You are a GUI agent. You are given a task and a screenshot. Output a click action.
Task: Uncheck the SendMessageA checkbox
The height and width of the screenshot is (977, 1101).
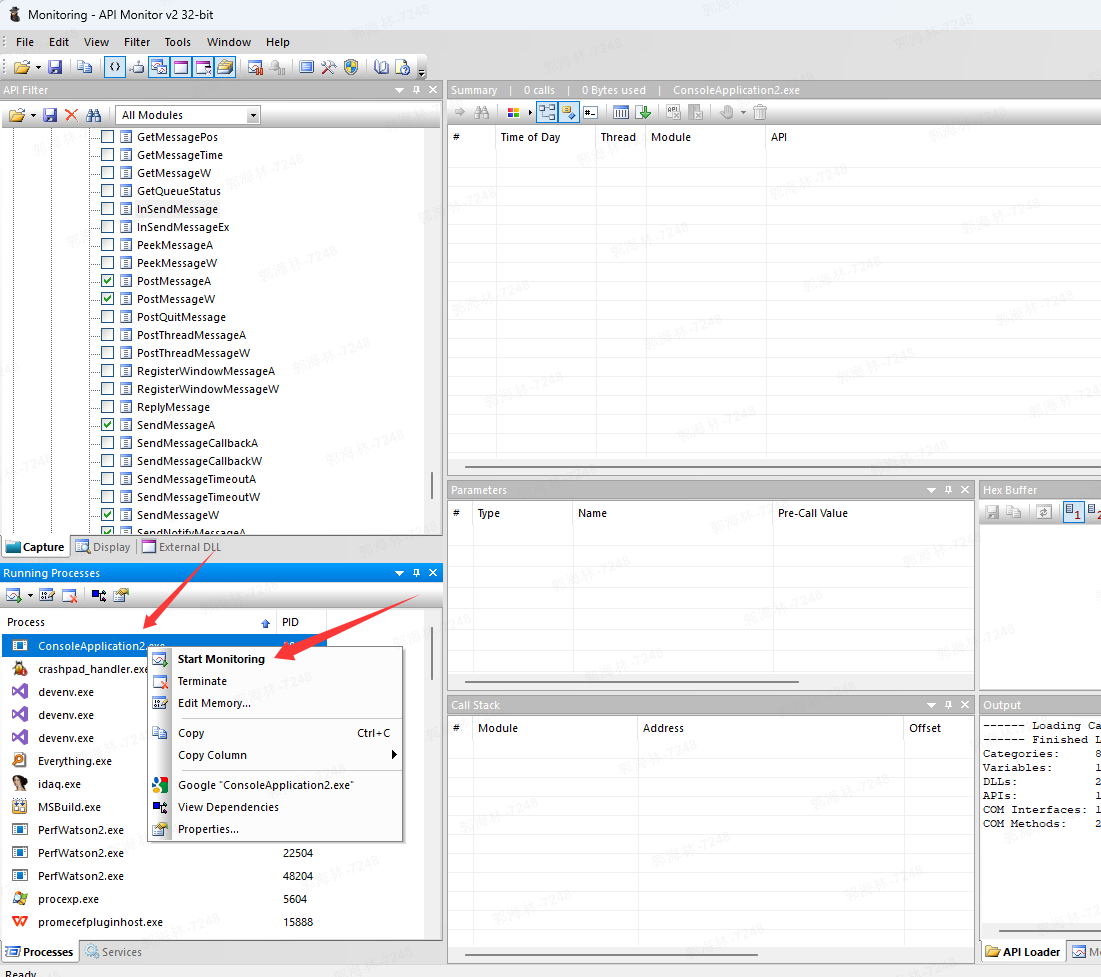[x=107, y=424]
